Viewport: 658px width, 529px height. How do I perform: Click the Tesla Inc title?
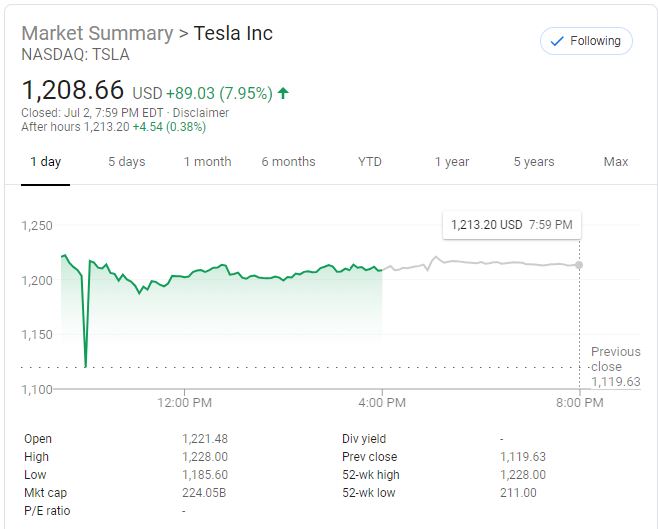tap(233, 33)
